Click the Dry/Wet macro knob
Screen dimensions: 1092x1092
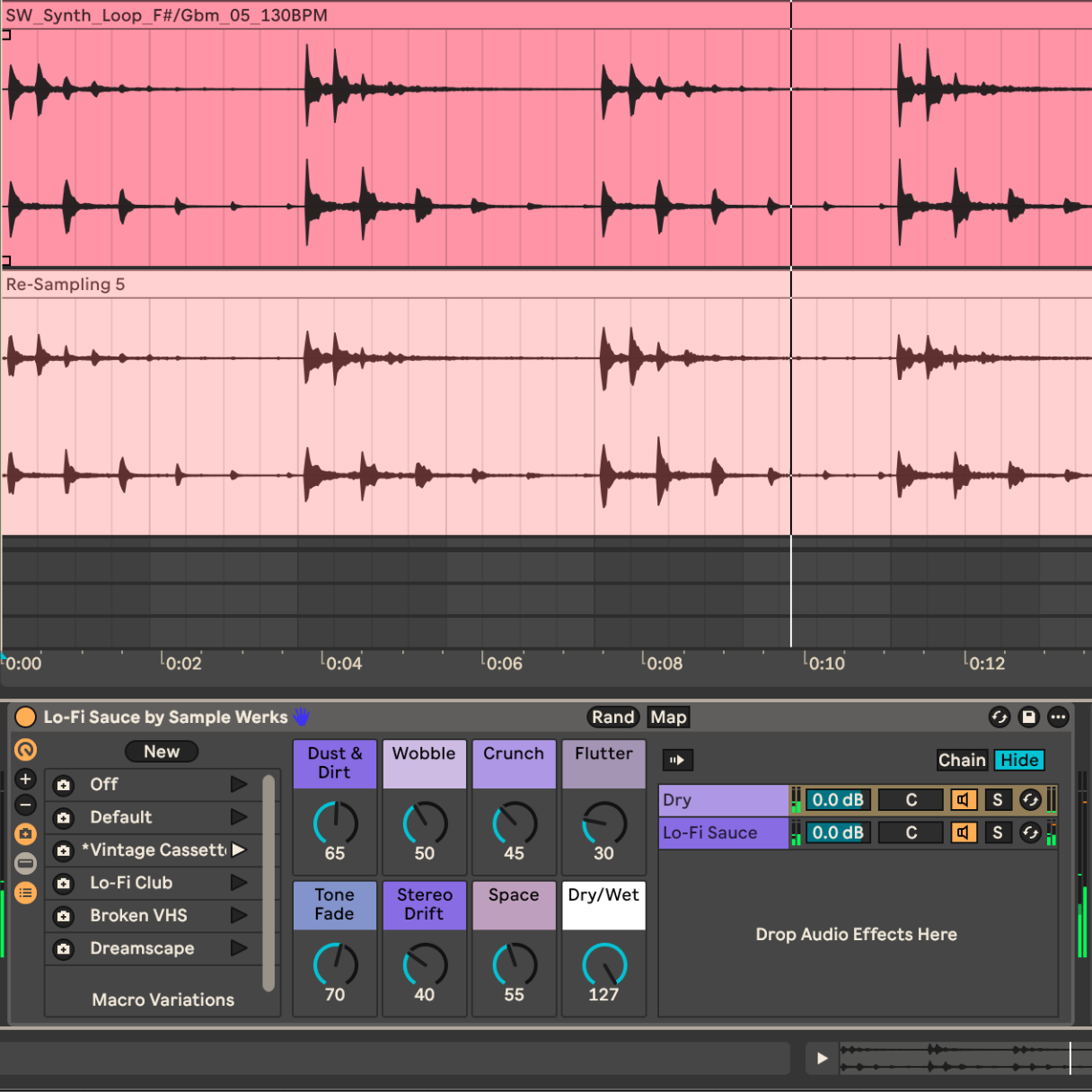coord(604,965)
